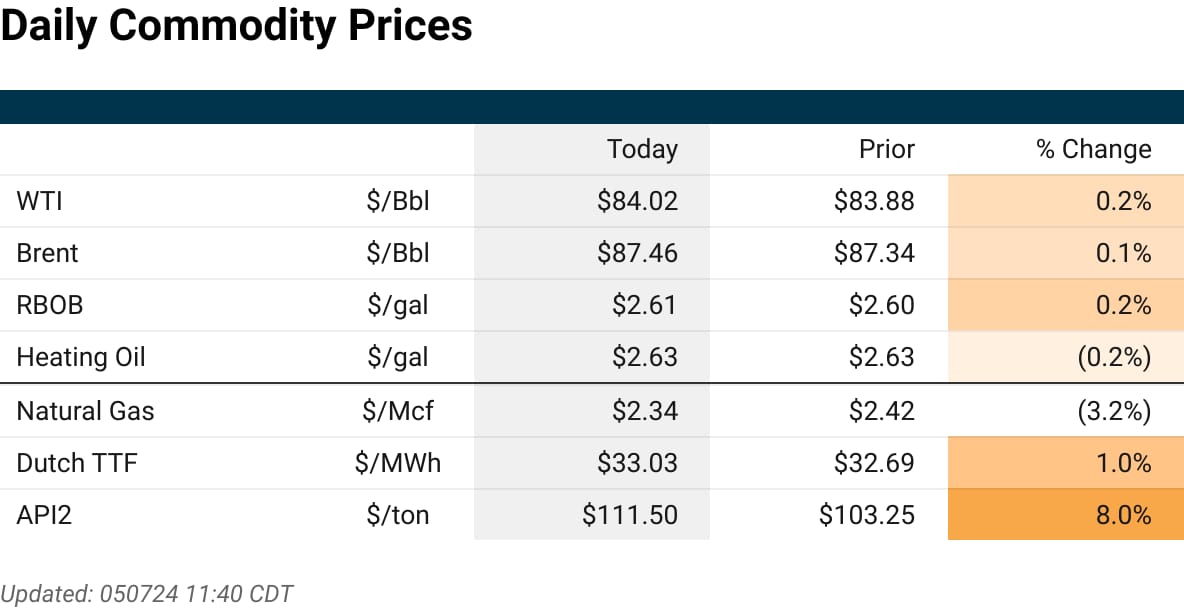Select the Brent row label

(47, 253)
